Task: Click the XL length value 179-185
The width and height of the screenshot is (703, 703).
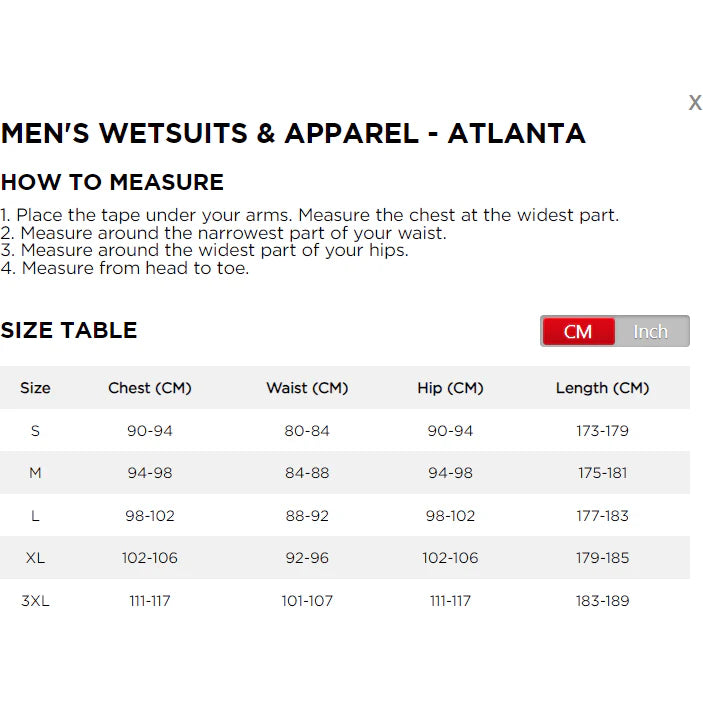Action: (602, 558)
